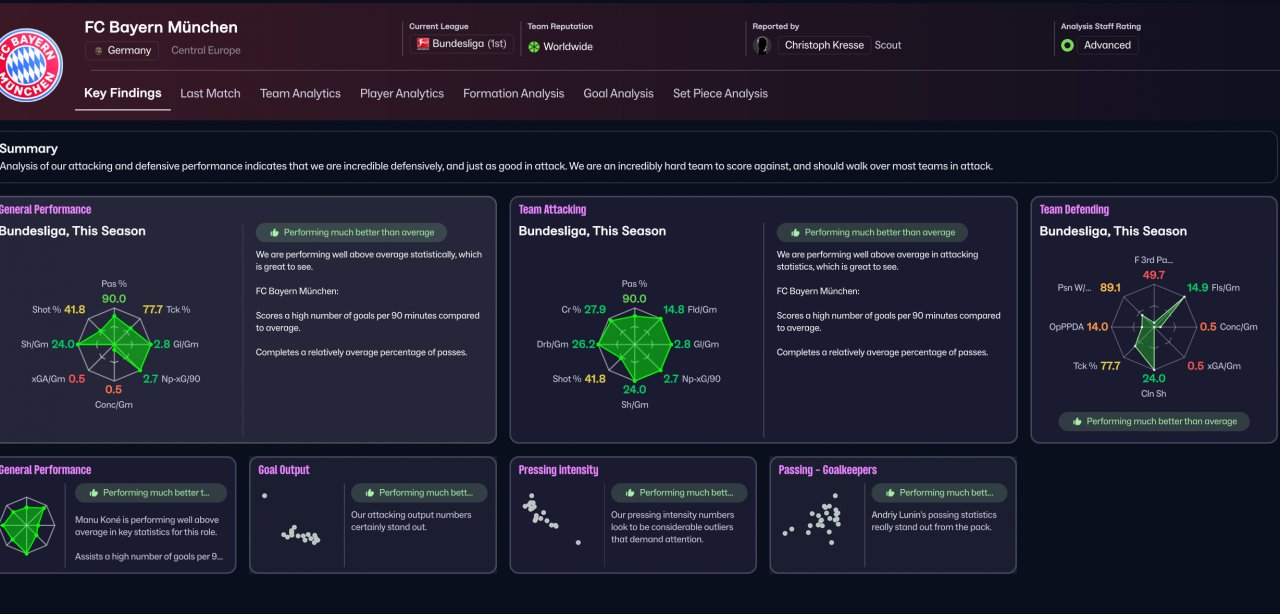
Task: Open the Team Defending panel heading
Action: coord(1074,210)
